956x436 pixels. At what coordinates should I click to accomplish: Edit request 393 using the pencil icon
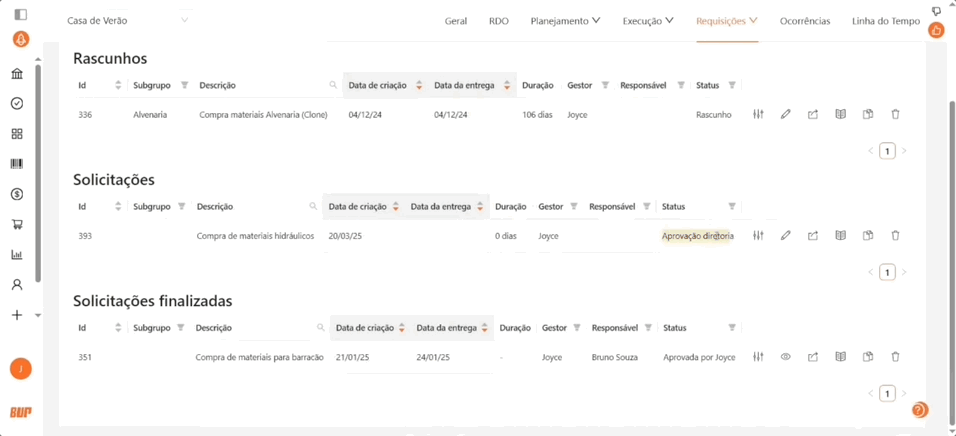(x=785, y=235)
